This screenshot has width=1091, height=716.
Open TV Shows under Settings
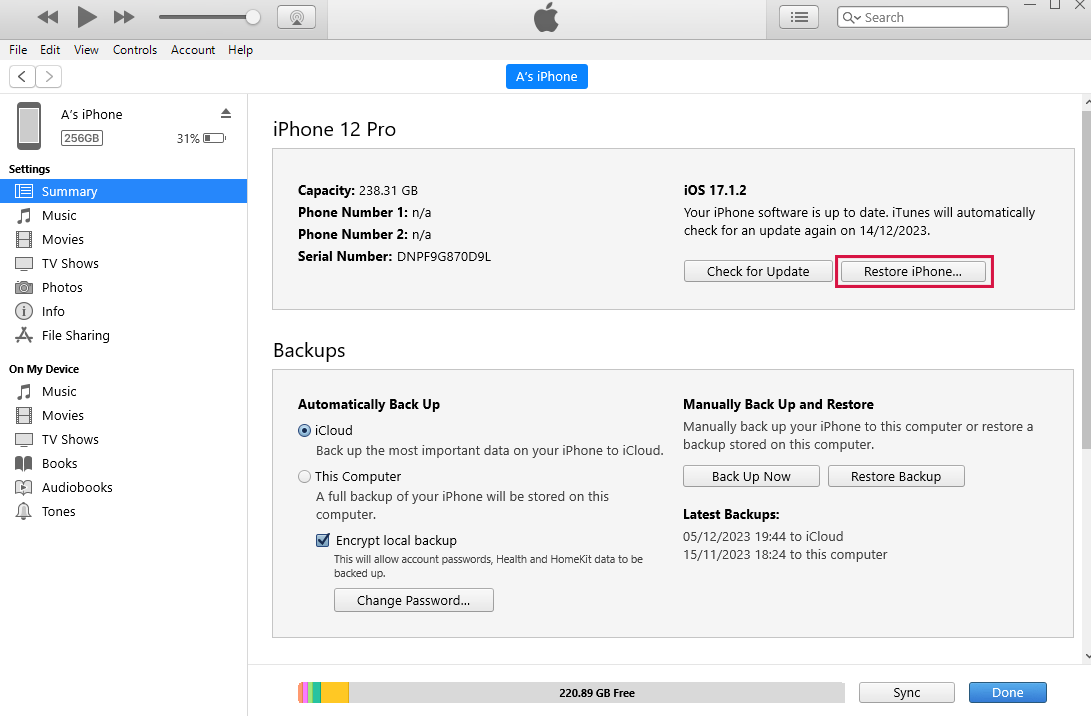[124, 264]
